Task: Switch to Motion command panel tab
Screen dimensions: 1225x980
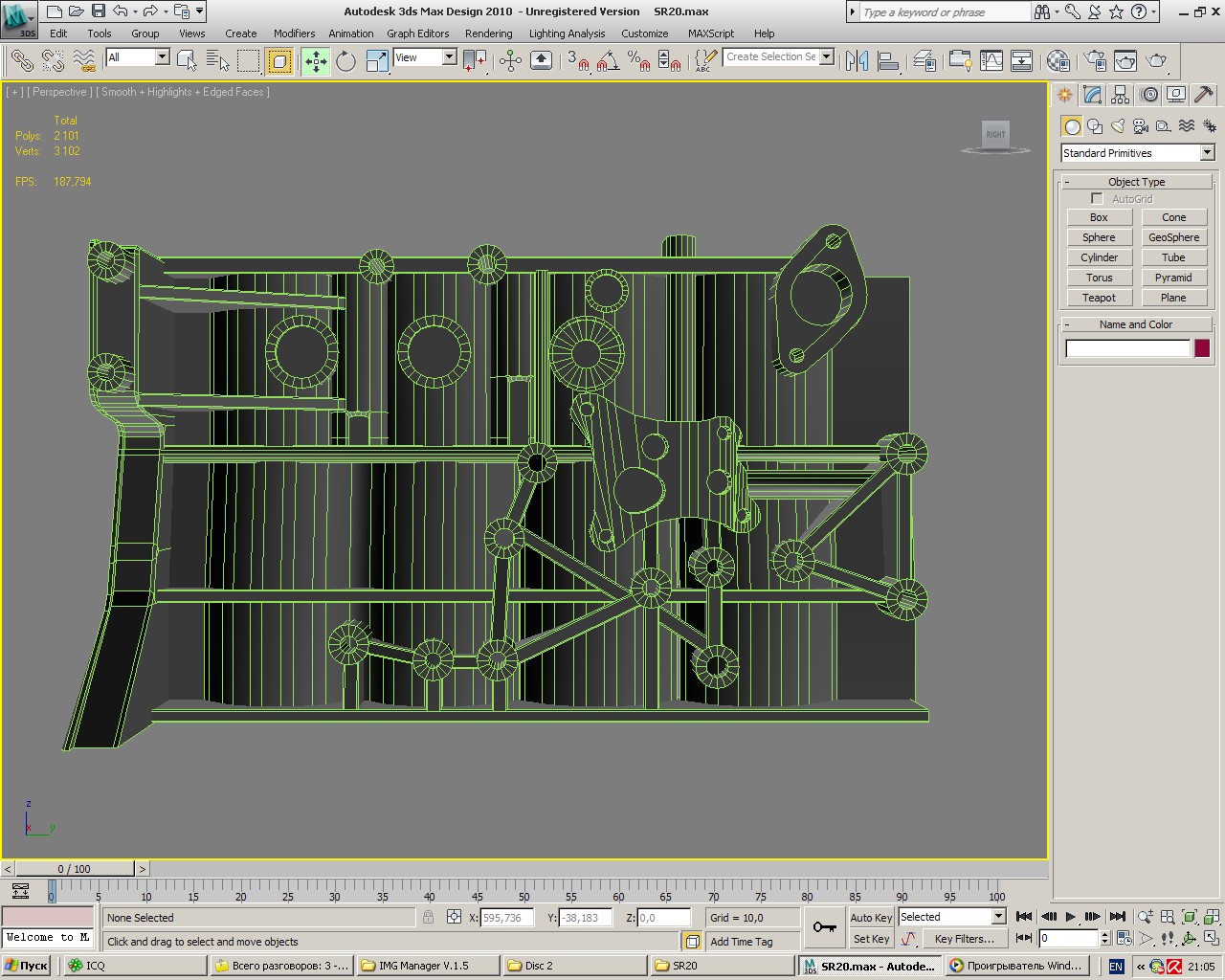Action: (1149, 95)
